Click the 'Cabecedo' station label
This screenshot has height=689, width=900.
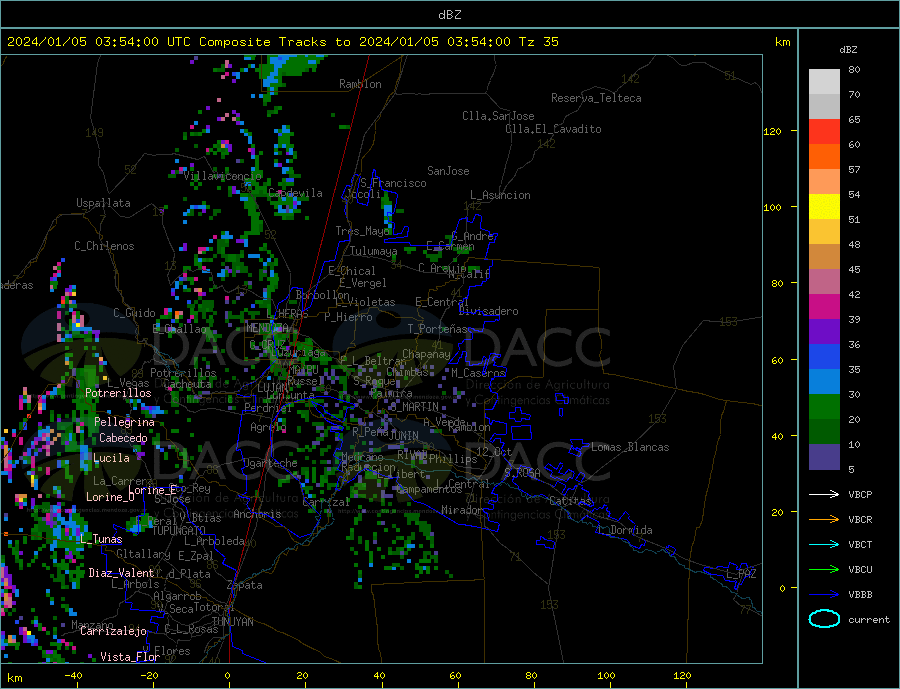[123, 438]
